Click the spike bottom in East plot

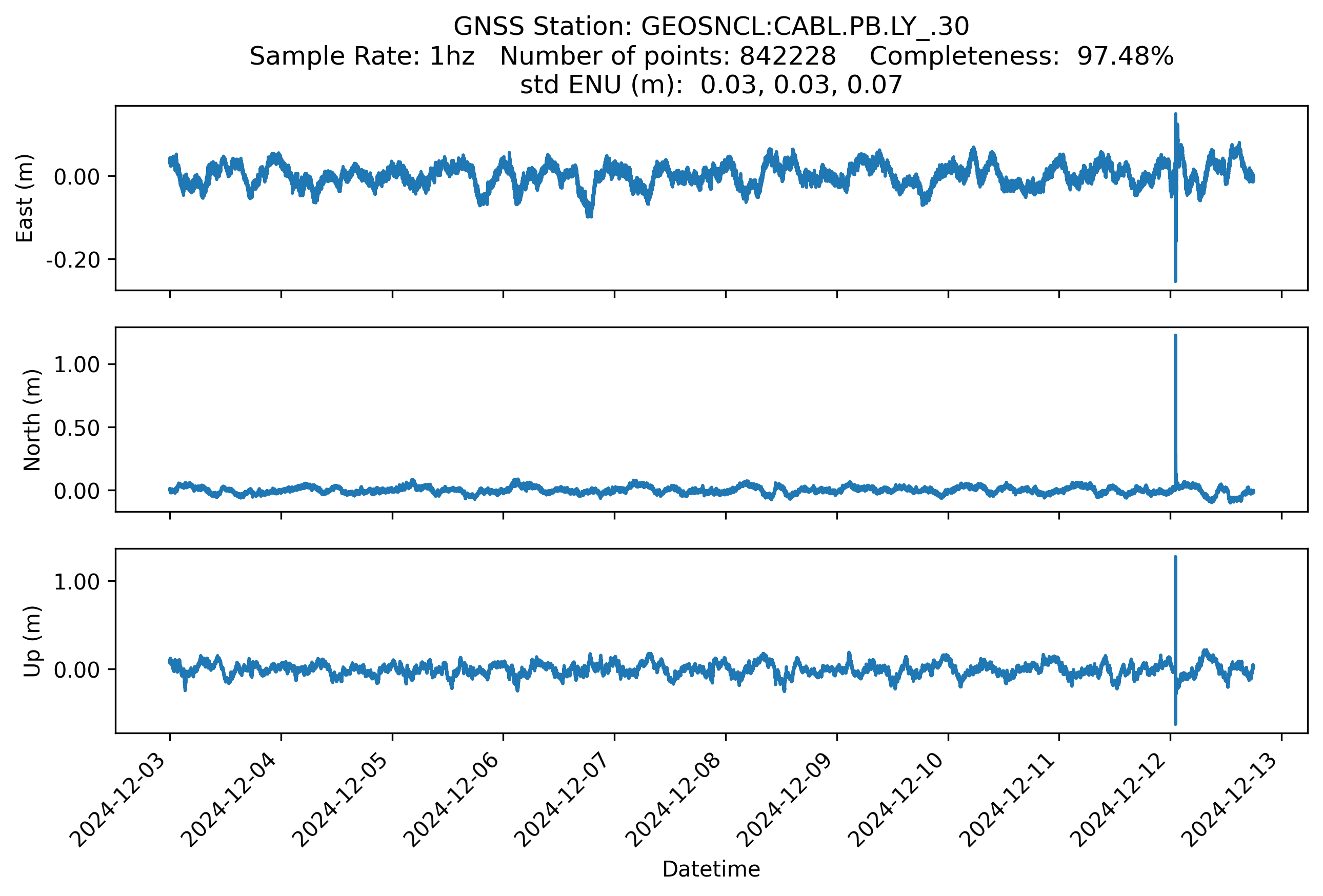pyautogui.click(x=1175, y=280)
